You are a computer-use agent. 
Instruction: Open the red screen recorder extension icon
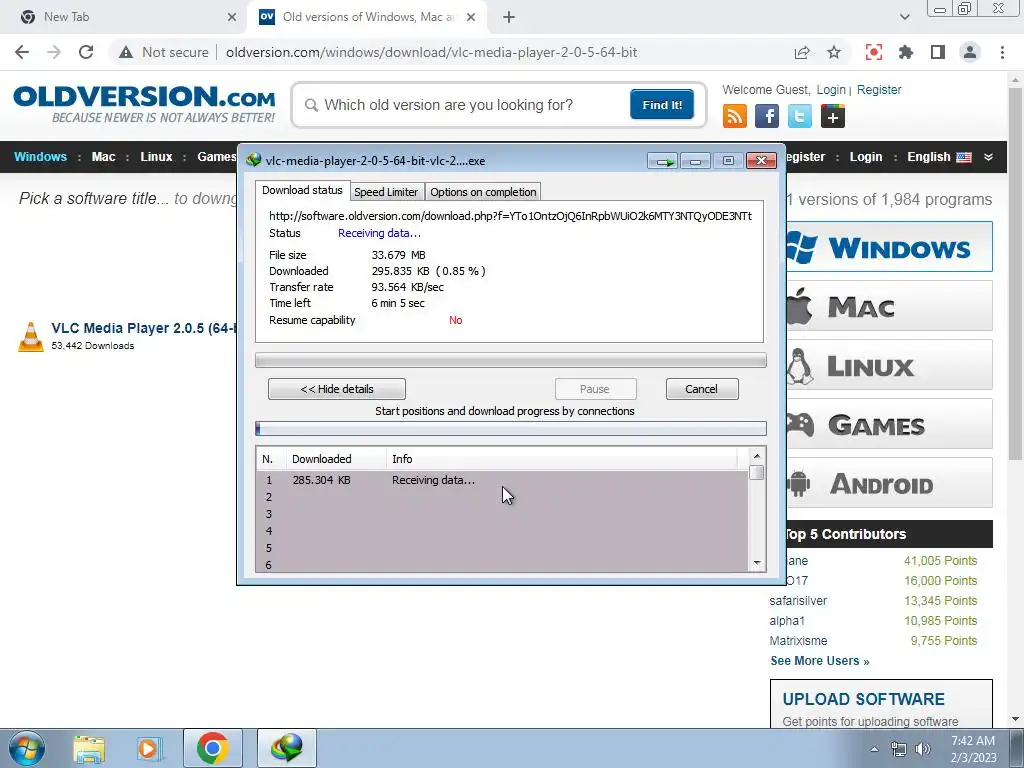point(874,52)
